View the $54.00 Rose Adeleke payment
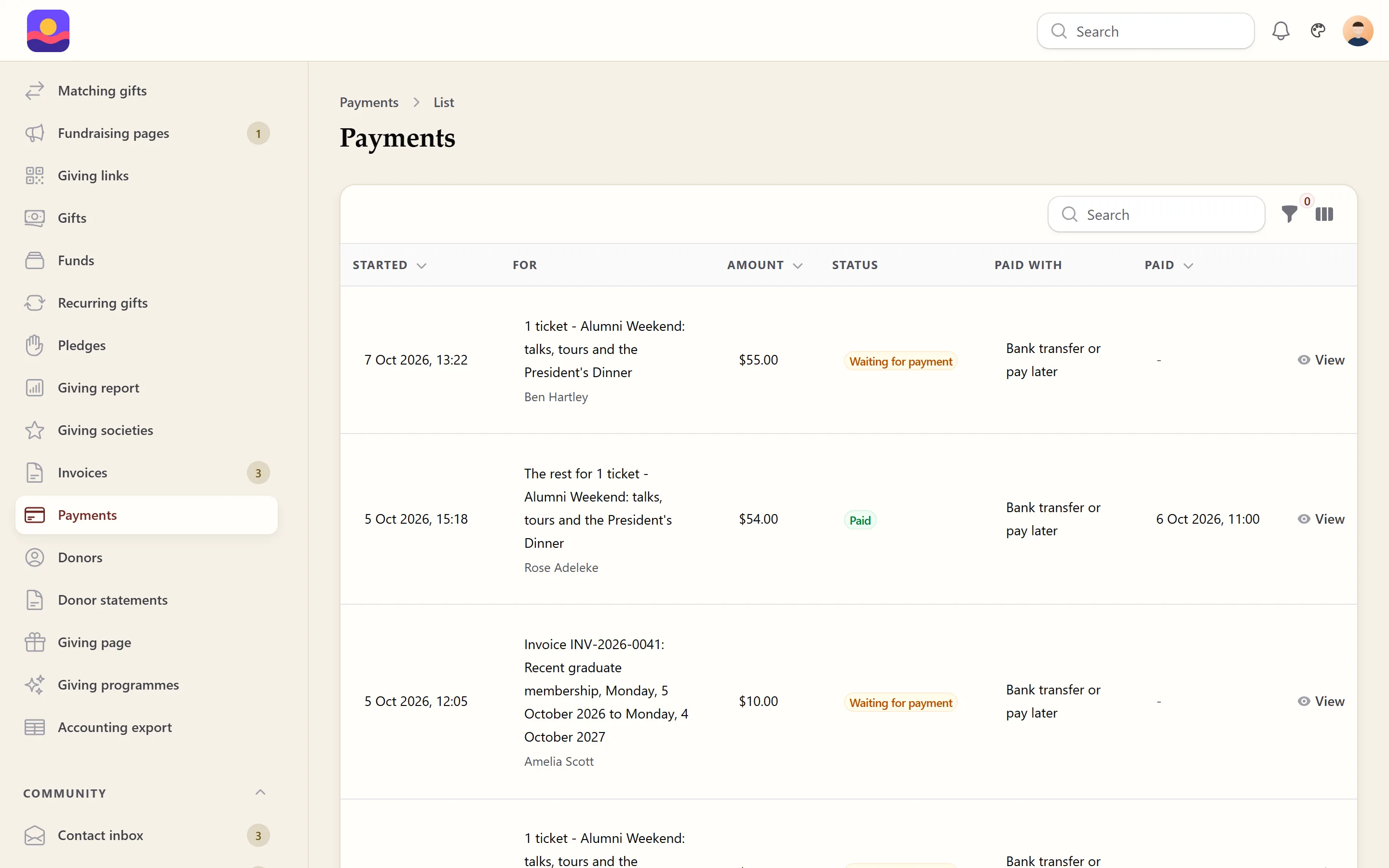This screenshot has width=1389, height=868. [1321, 519]
